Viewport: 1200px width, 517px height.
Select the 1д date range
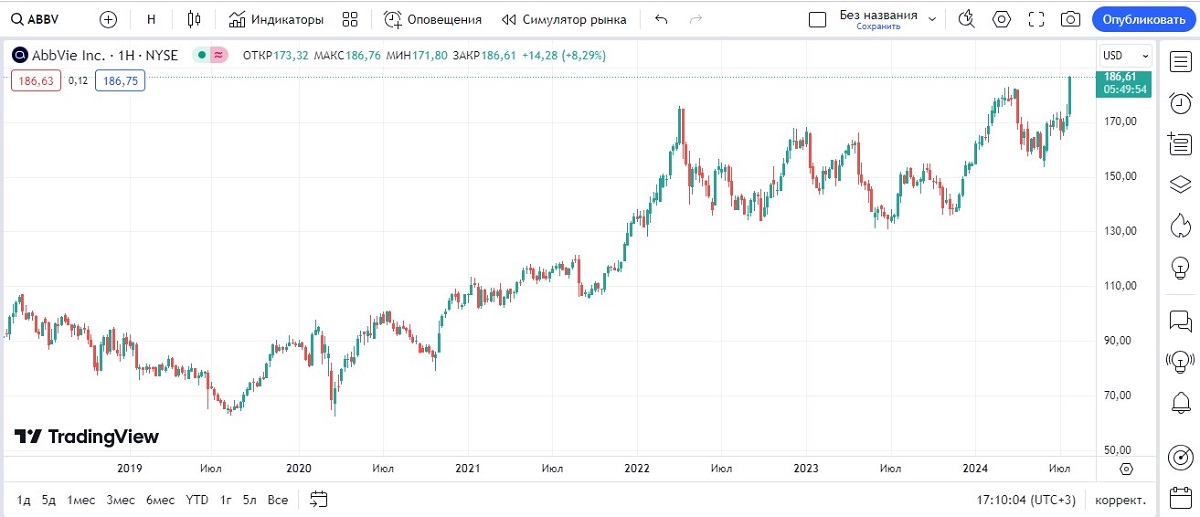tap(24, 498)
